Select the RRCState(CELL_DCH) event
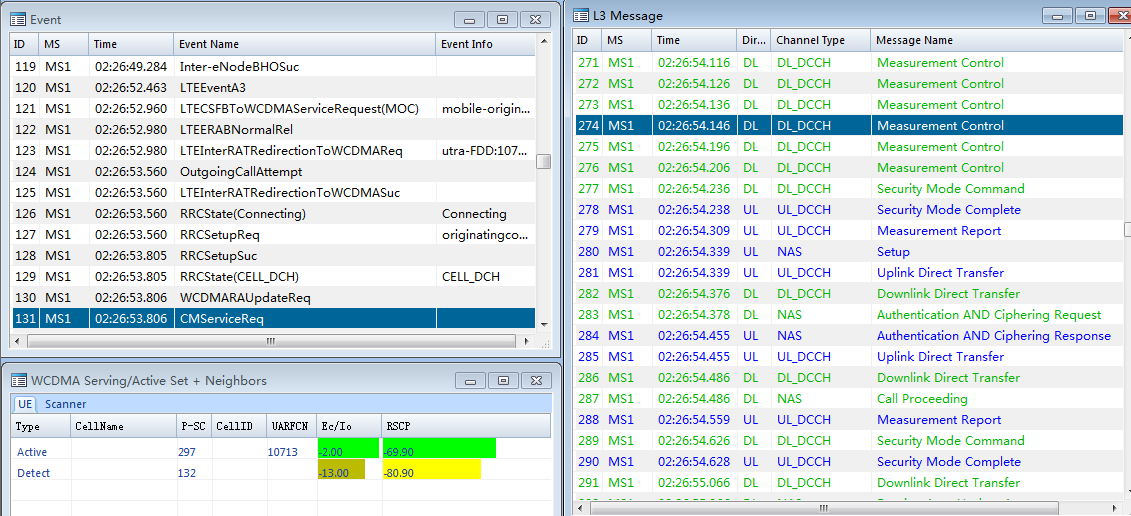 tap(273, 276)
